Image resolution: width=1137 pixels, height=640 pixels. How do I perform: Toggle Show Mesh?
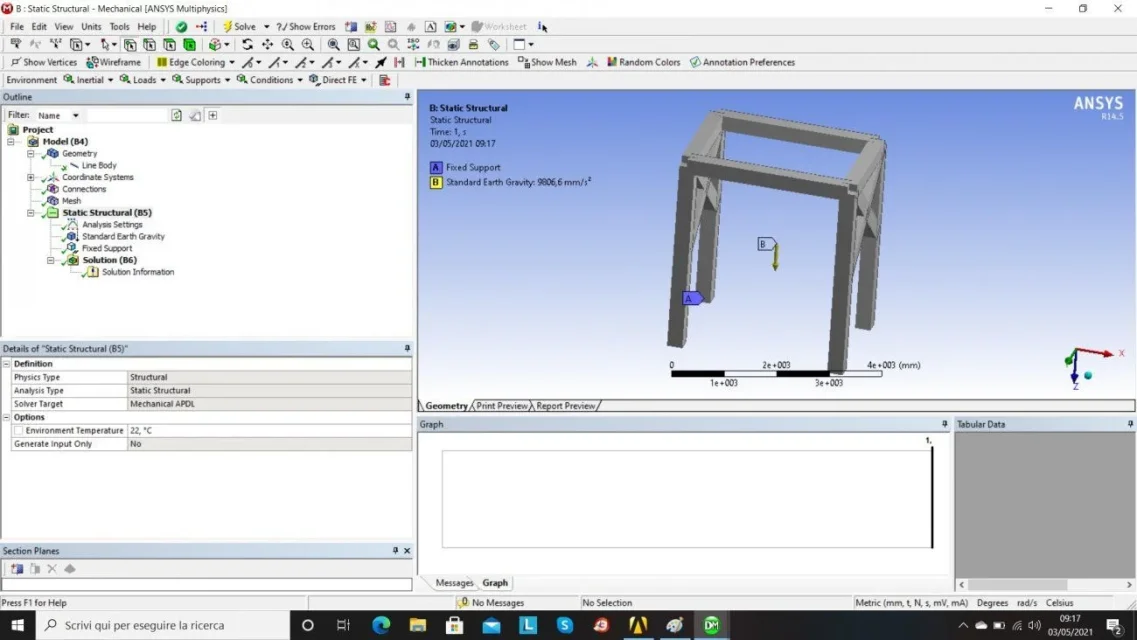(547, 62)
